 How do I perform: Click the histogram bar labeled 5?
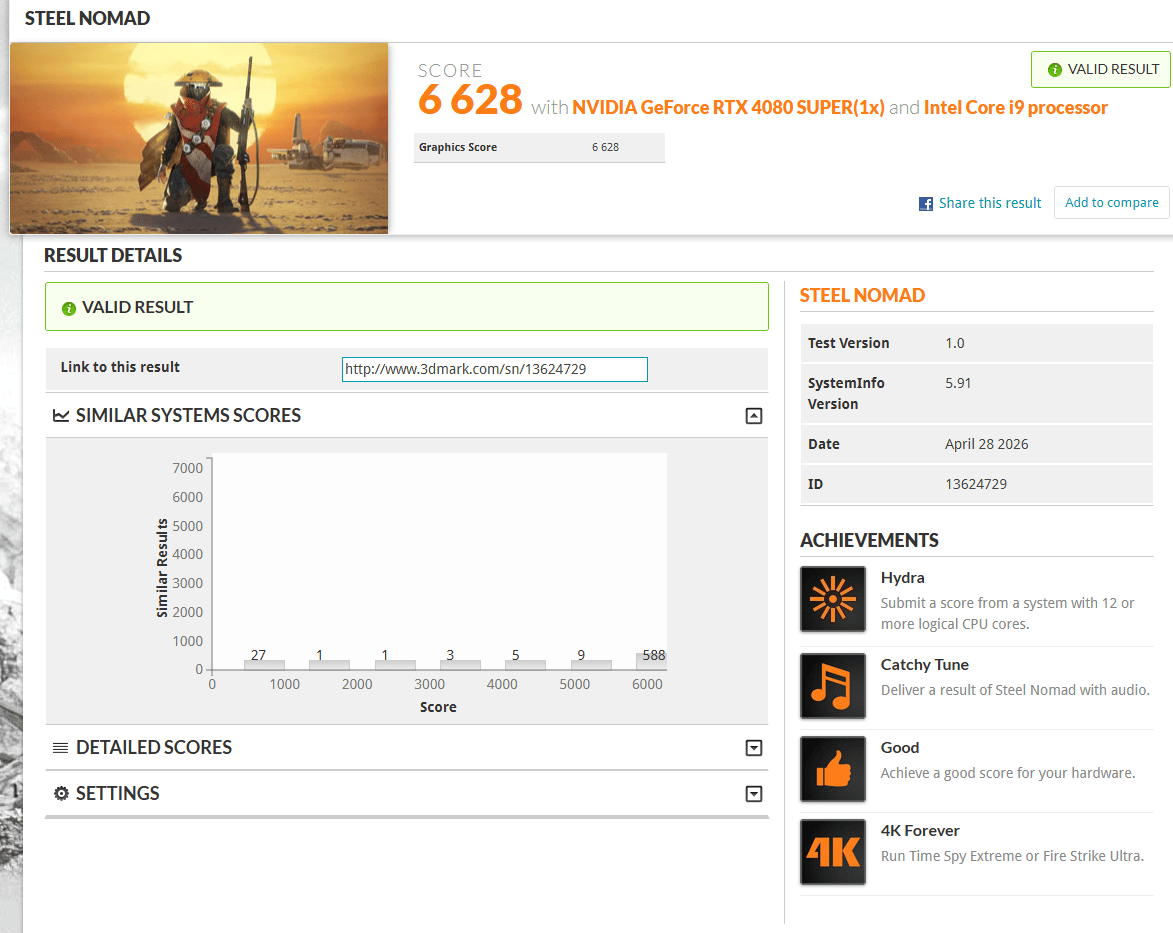525,664
